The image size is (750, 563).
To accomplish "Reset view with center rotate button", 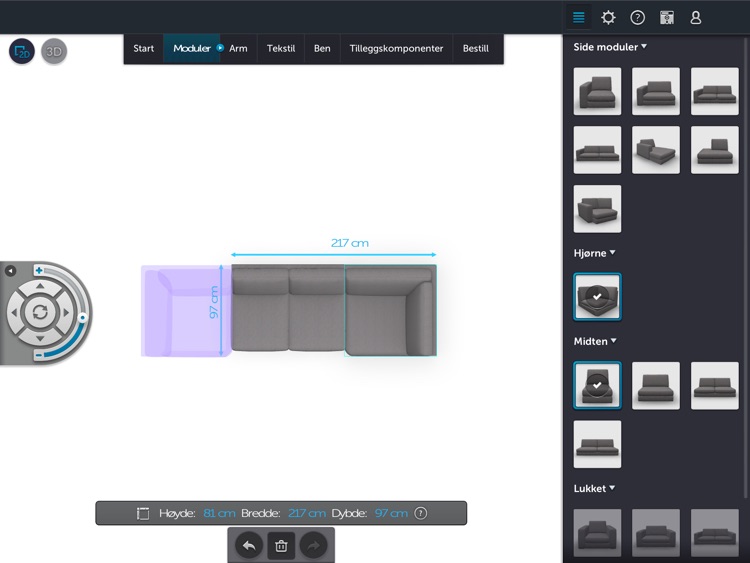I will click(40, 312).
